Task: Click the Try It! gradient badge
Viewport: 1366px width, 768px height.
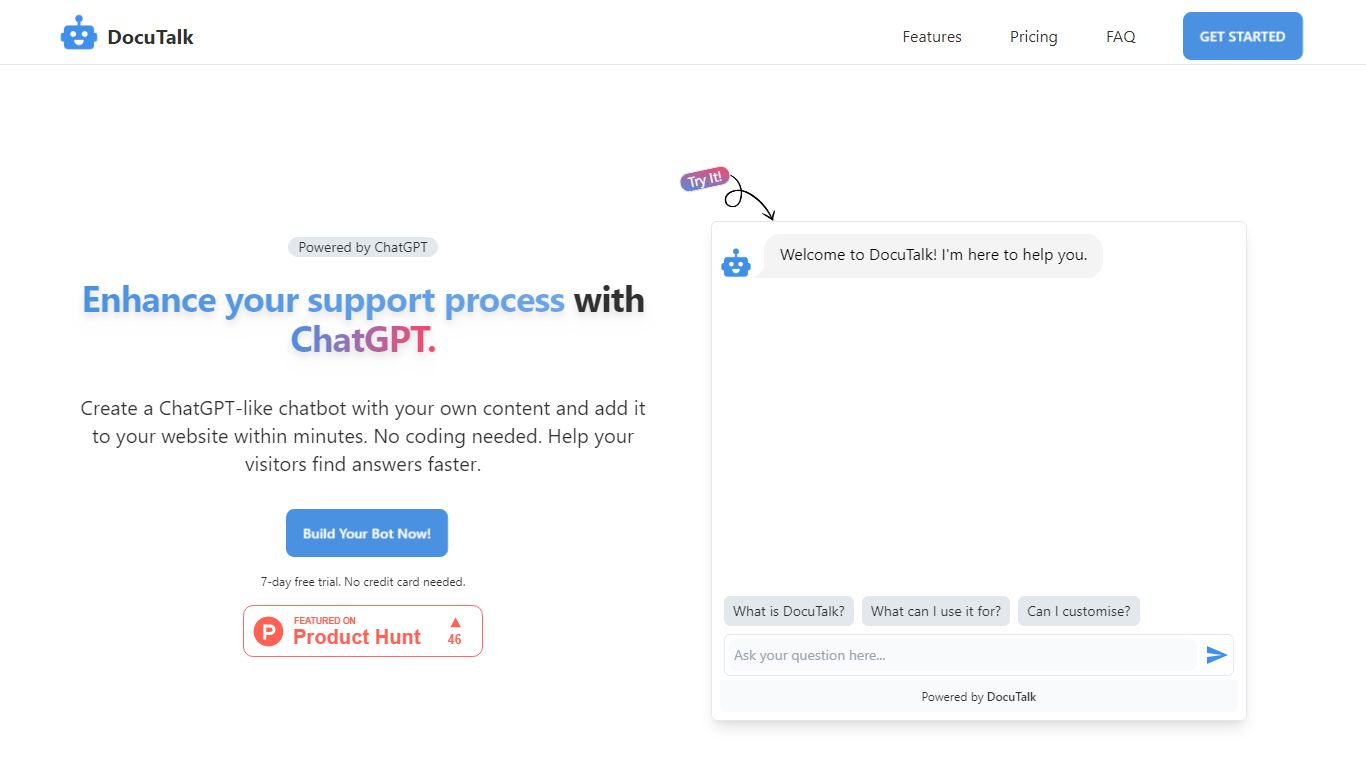Action: (x=704, y=180)
